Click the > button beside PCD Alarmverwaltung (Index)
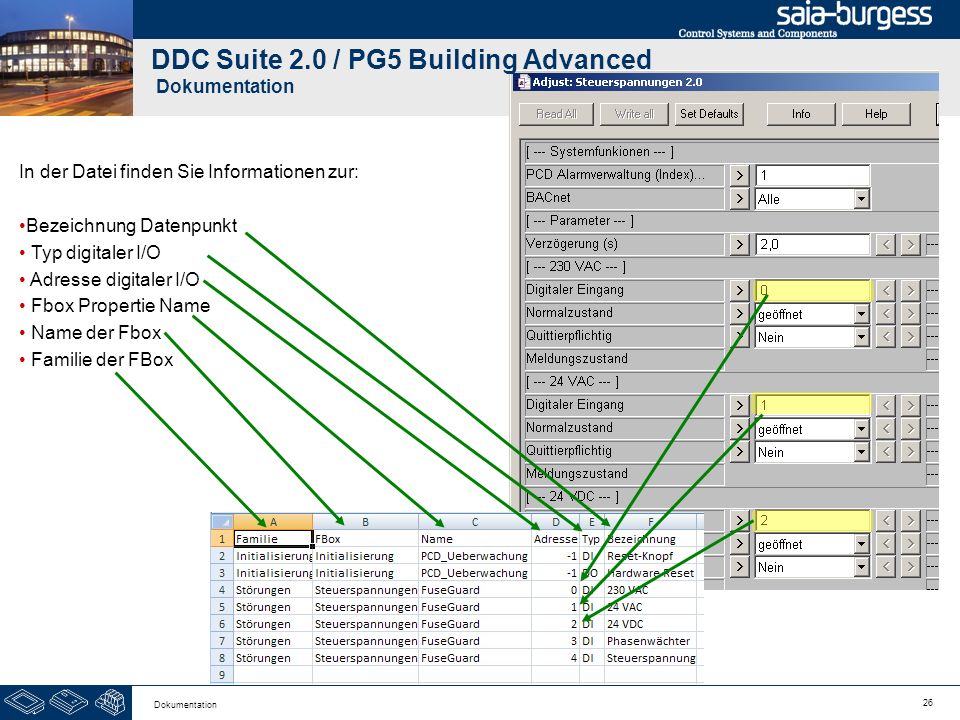The height and width of the screenshot is (720, 960). pyautogui.click(x=739, y=176)
